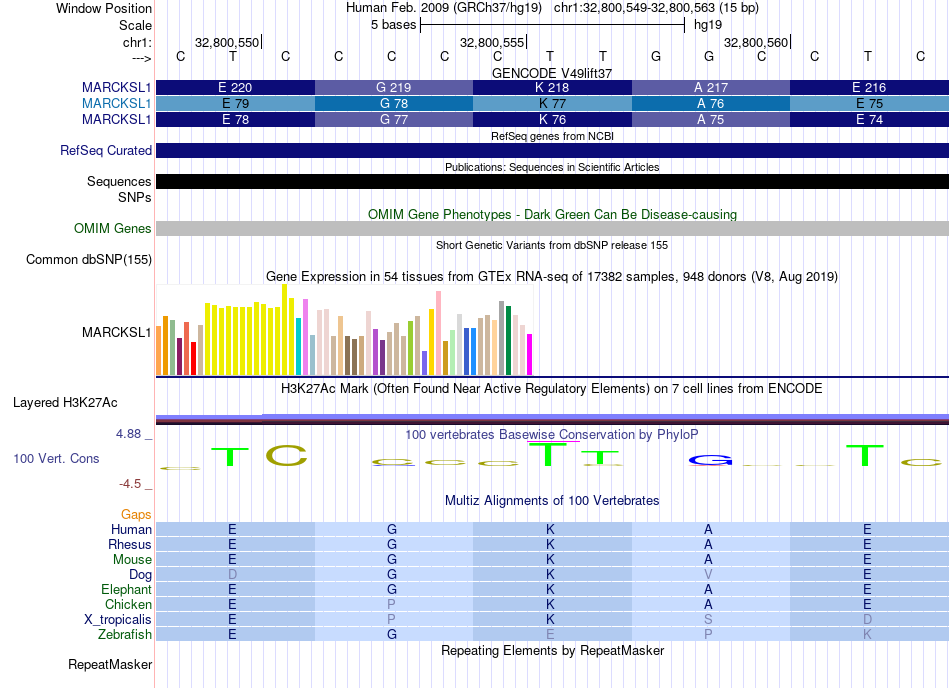Click the gray OMIM Genes item bar
Viewport: 950px width, 688px height.
point(553,228)
